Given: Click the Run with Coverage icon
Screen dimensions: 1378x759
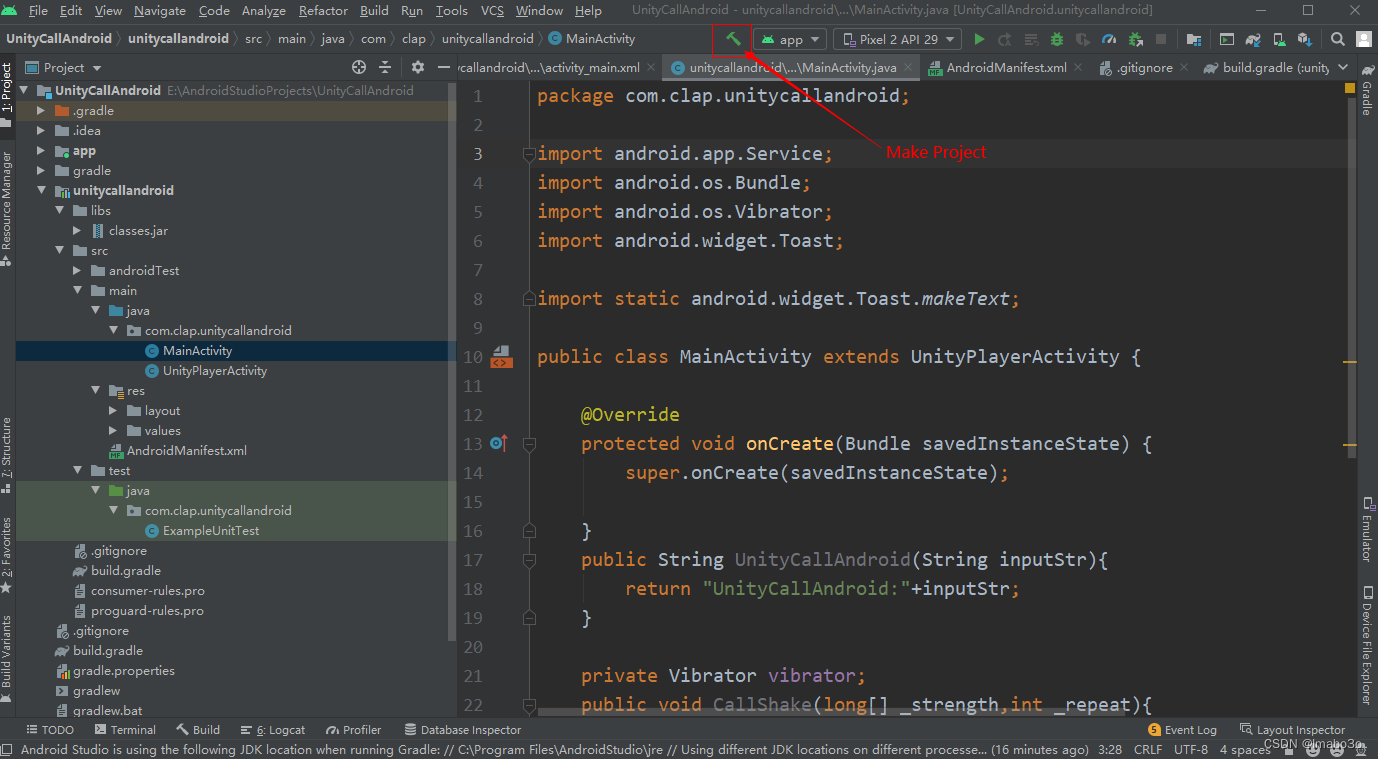Looking at the screenshot, I should pyautogui.click(x=1083, y=39).
